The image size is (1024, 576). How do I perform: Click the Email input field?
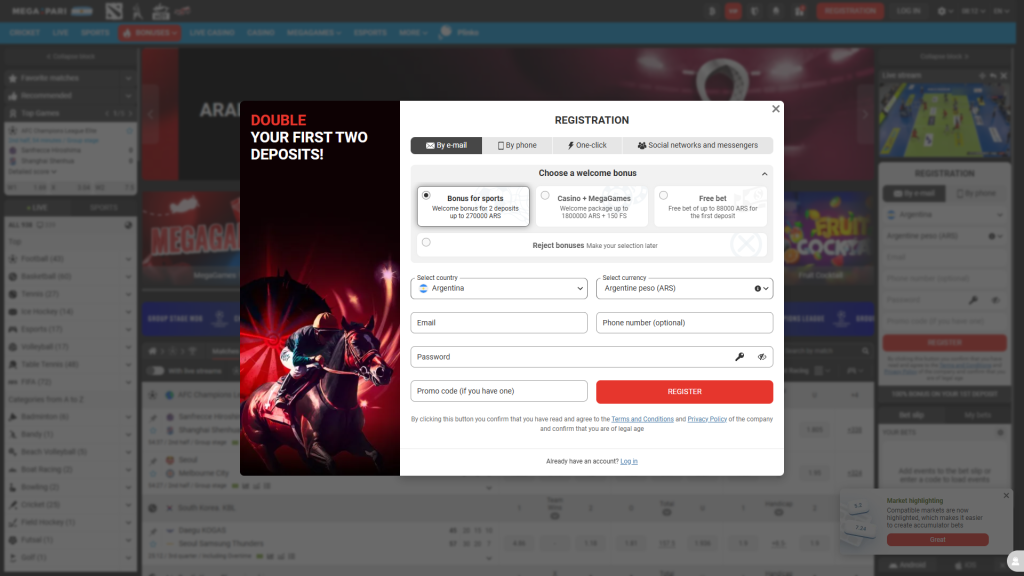pyautogui.click(x=498, y=322)
